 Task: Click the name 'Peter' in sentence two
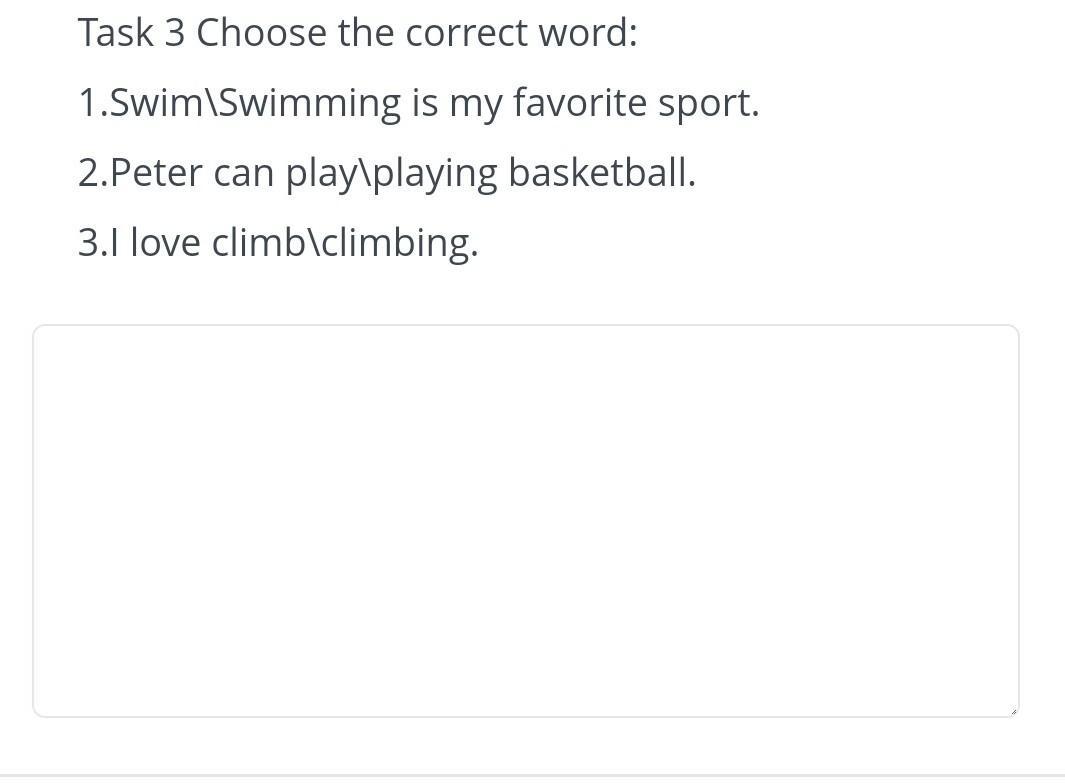tap(156, 173)
